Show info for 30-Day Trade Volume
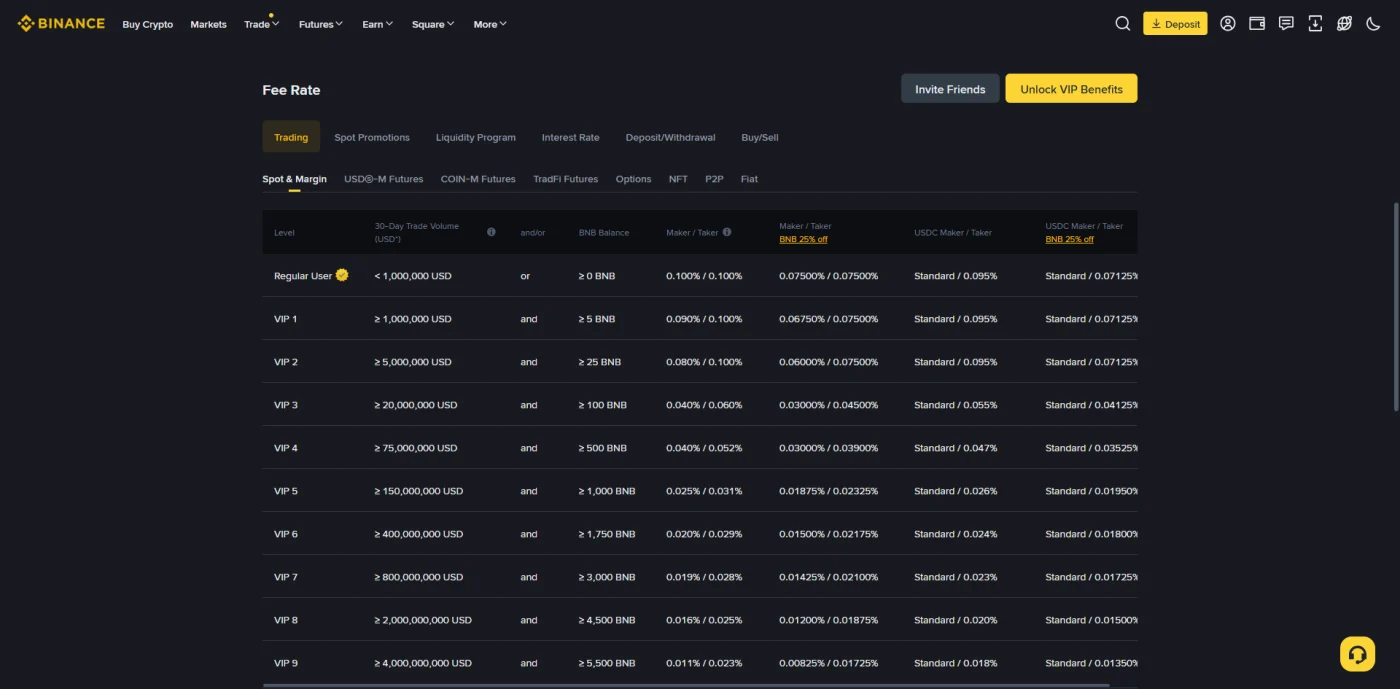Image resolution: width=1400 pixels, height=689 pixels. 491,232
